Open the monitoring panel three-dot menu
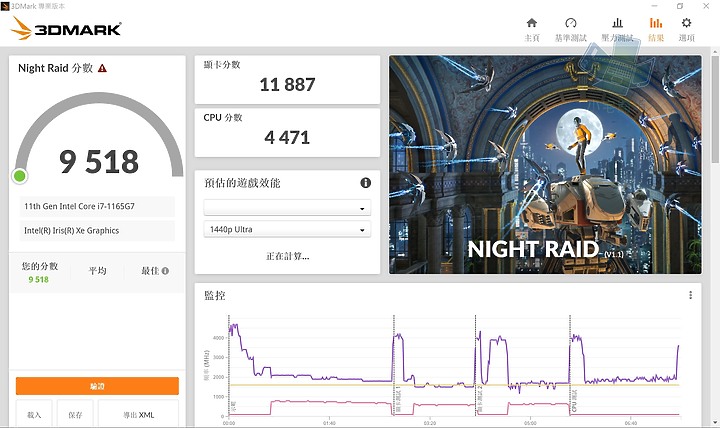This screenshot has height=428, width=720. click(690, 295)
